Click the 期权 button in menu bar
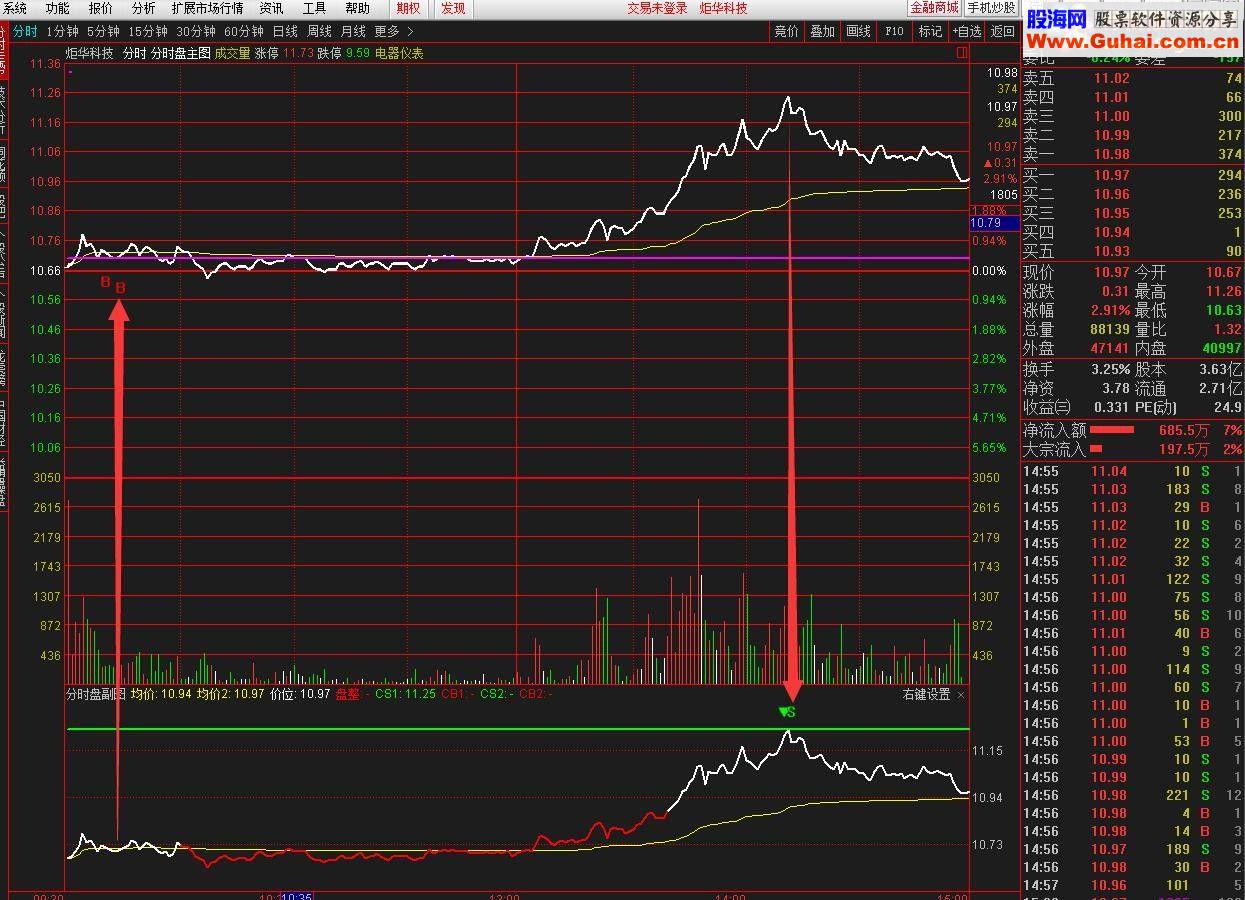This screenshot has width=1245, height=900. tap(408, 8)
